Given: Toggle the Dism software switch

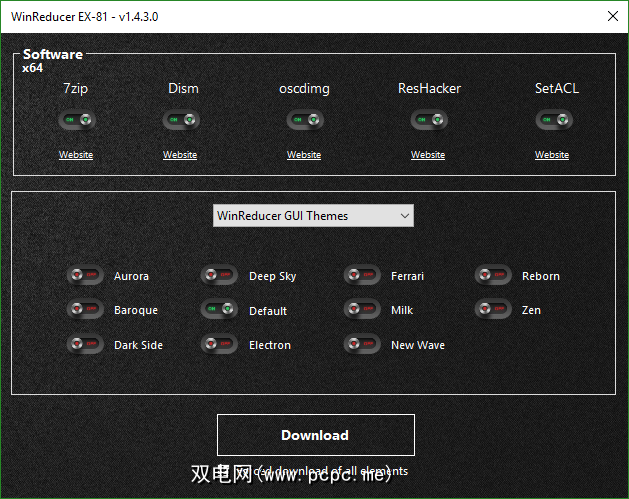Looking at the screenshot, I should 181,120.
